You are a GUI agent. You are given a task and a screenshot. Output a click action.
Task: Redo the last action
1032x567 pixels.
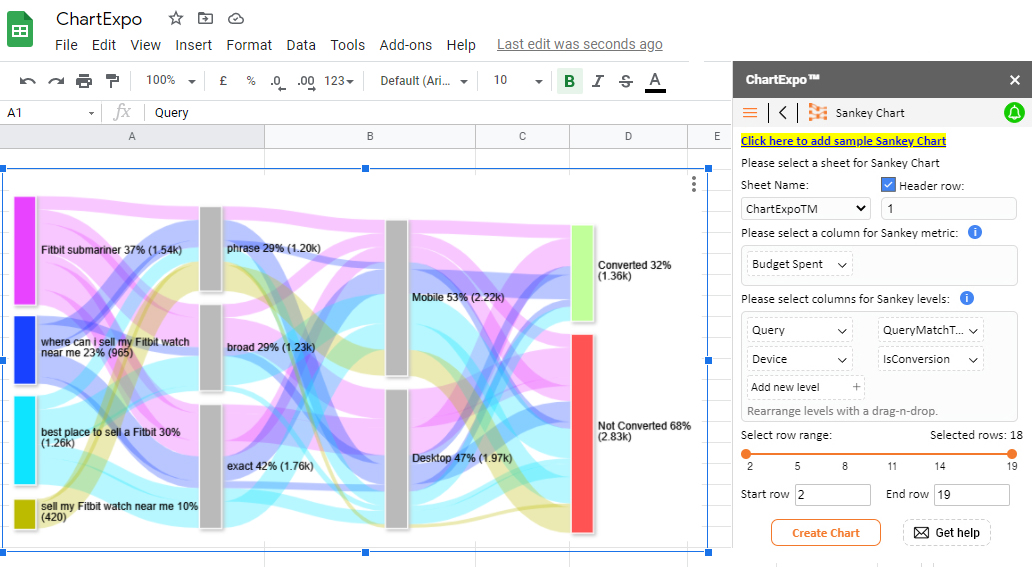(x=56, y=81)
